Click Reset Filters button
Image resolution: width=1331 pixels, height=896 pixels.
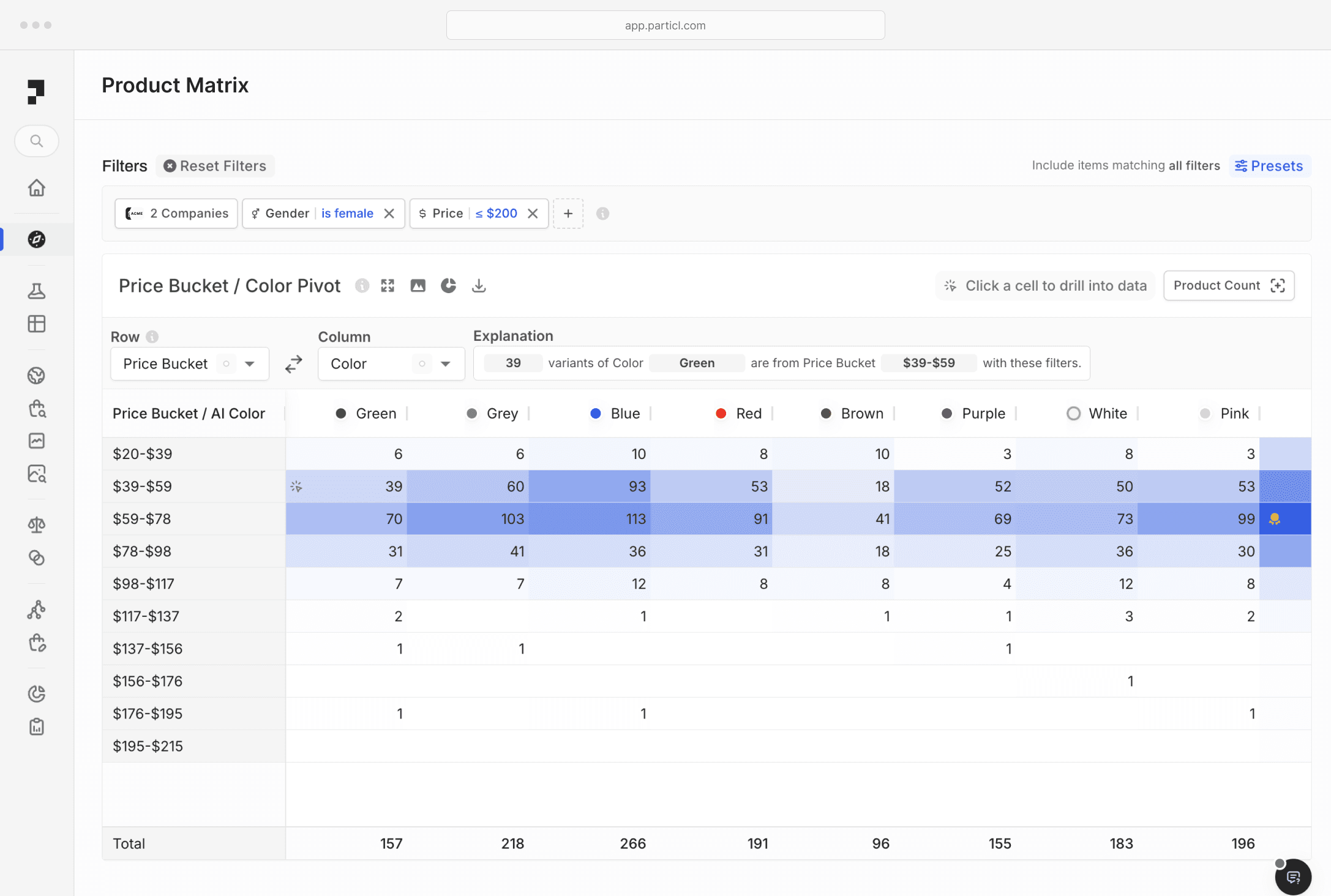pos(215,166)
